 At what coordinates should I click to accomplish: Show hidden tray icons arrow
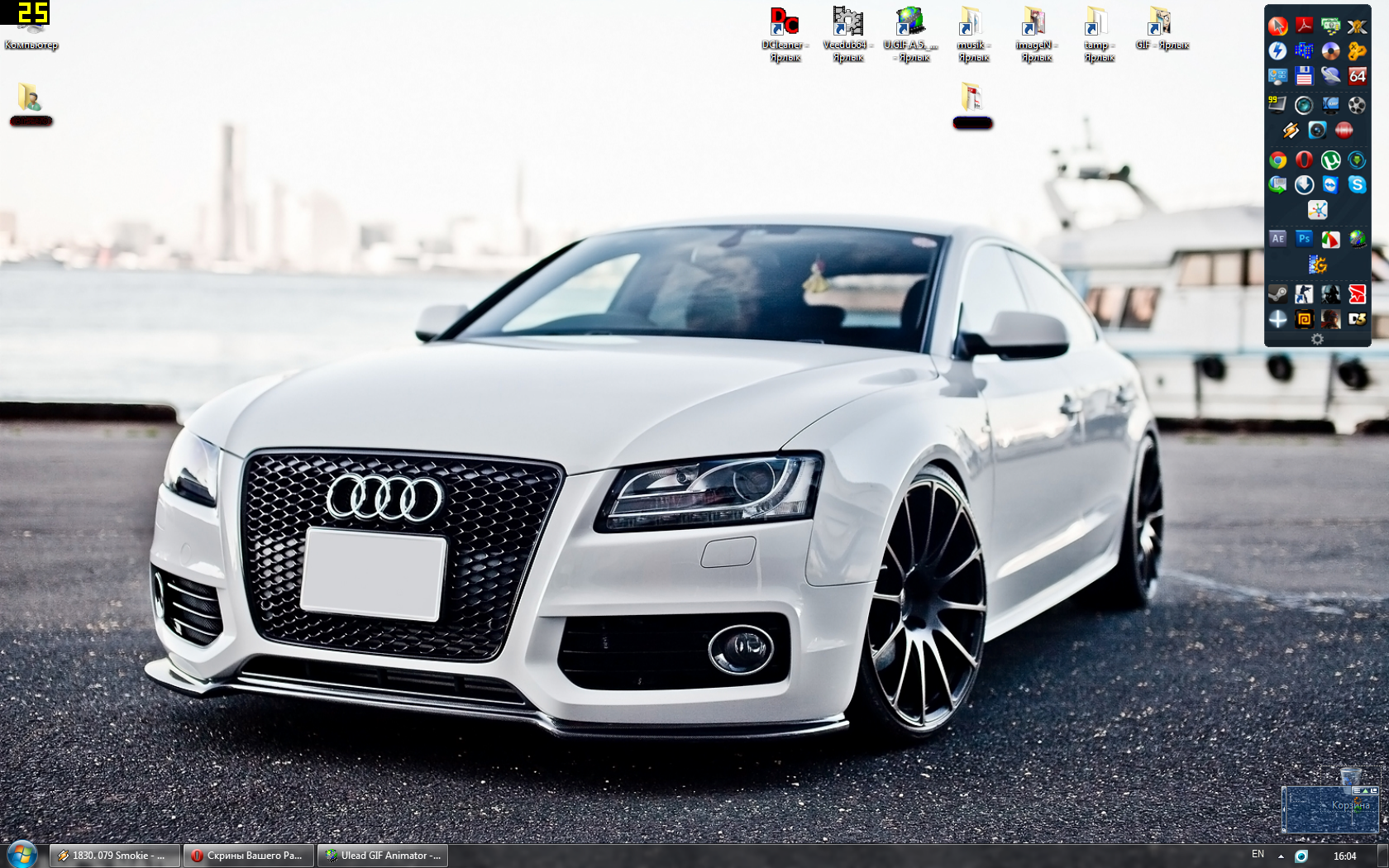1281,856
